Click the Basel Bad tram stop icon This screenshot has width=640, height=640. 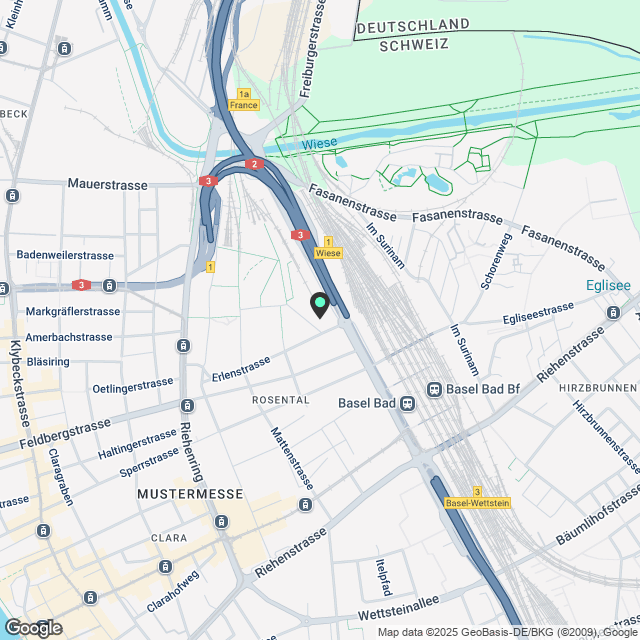point(407,404)
